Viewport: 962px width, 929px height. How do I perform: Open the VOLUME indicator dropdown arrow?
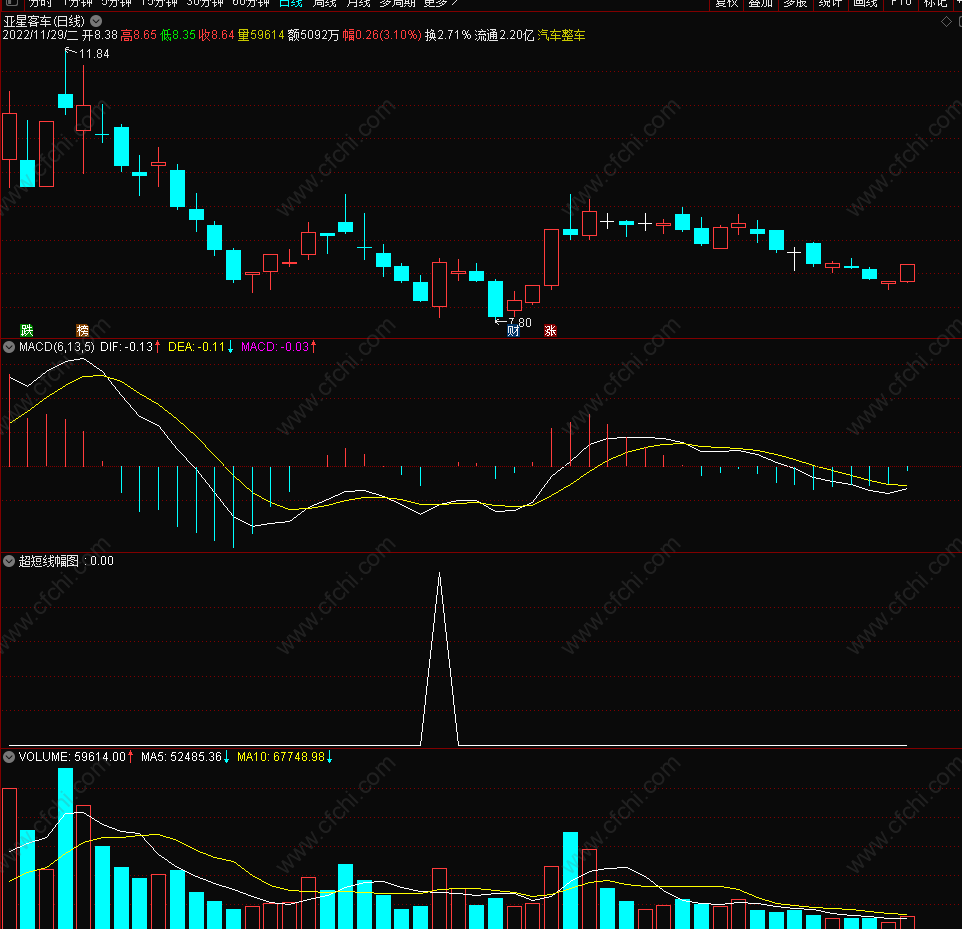pyautogui.click(x=9, y=757)
